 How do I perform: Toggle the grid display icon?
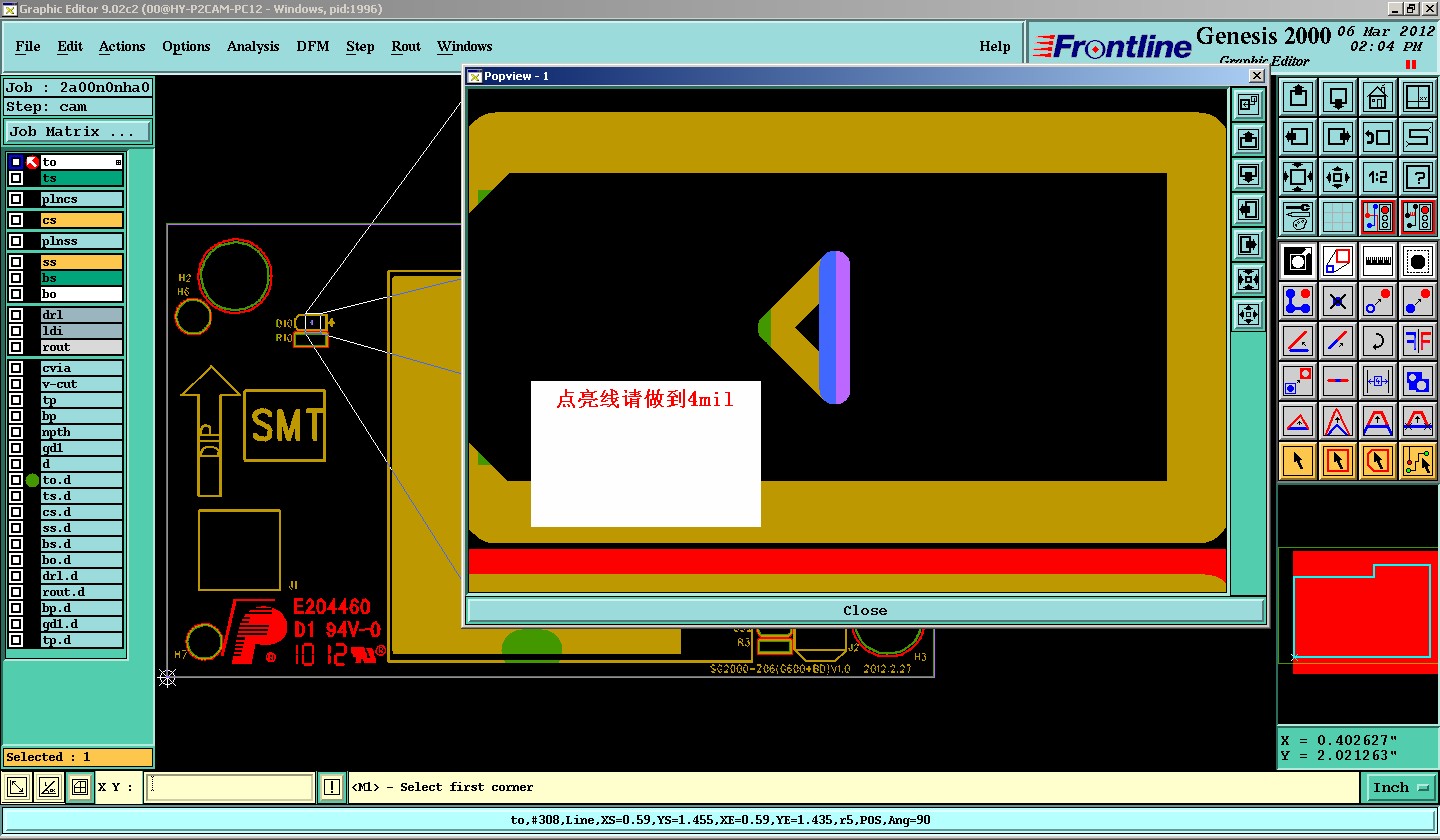click(x=1338, y=216)
